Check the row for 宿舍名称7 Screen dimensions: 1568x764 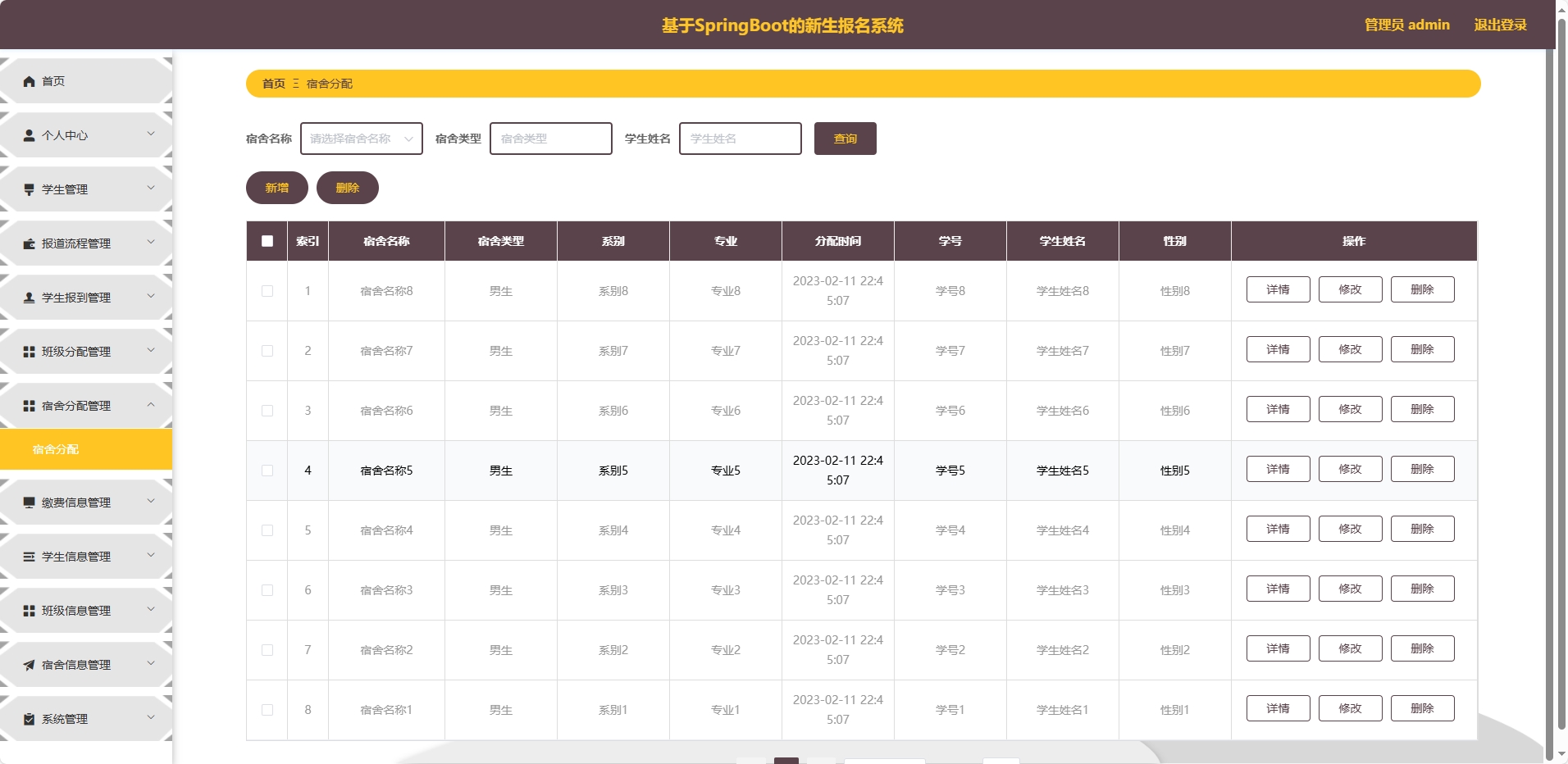(x=267, y=351)
